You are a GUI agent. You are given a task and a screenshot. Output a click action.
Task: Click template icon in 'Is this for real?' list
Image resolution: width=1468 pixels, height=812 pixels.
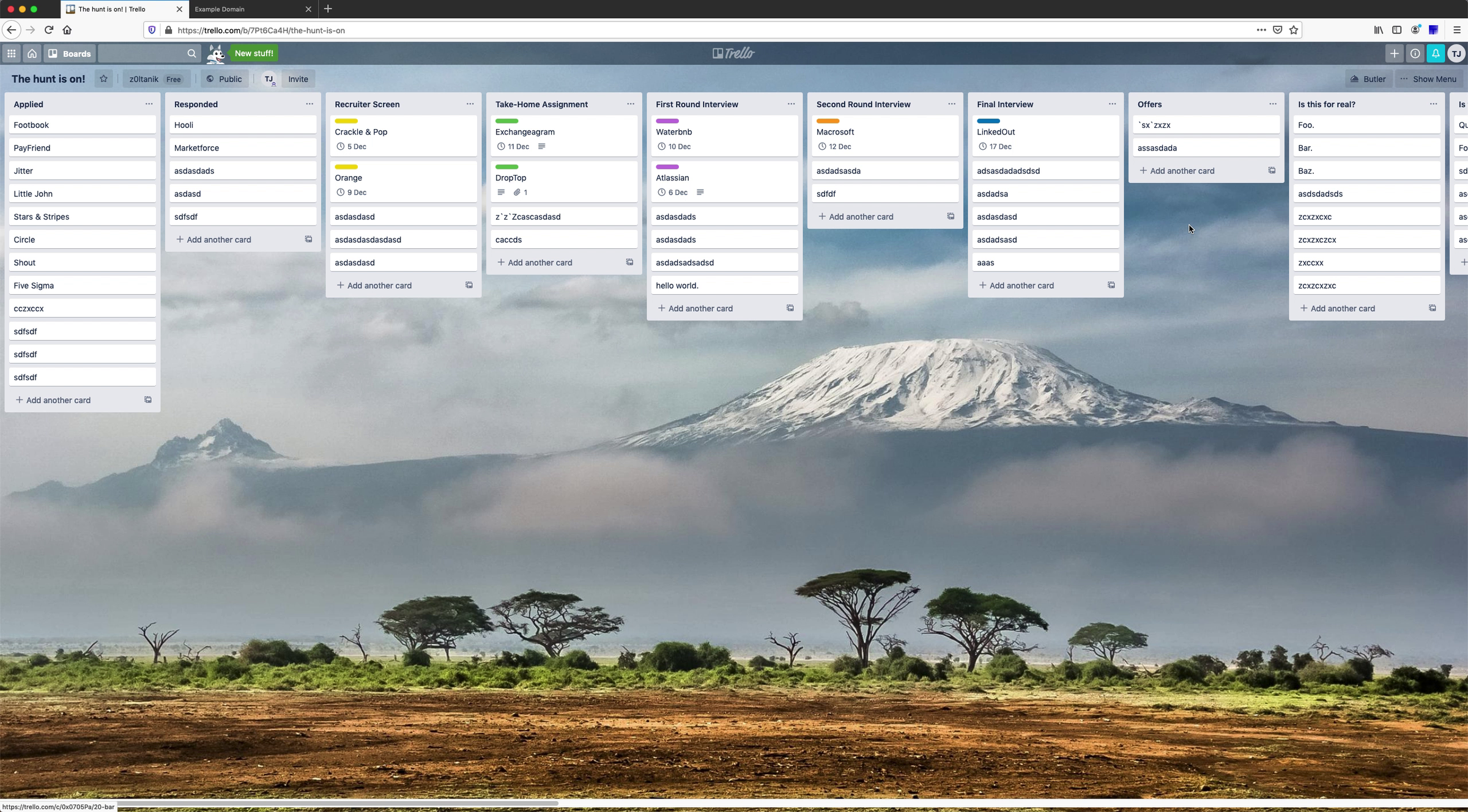click(1433, 308)
